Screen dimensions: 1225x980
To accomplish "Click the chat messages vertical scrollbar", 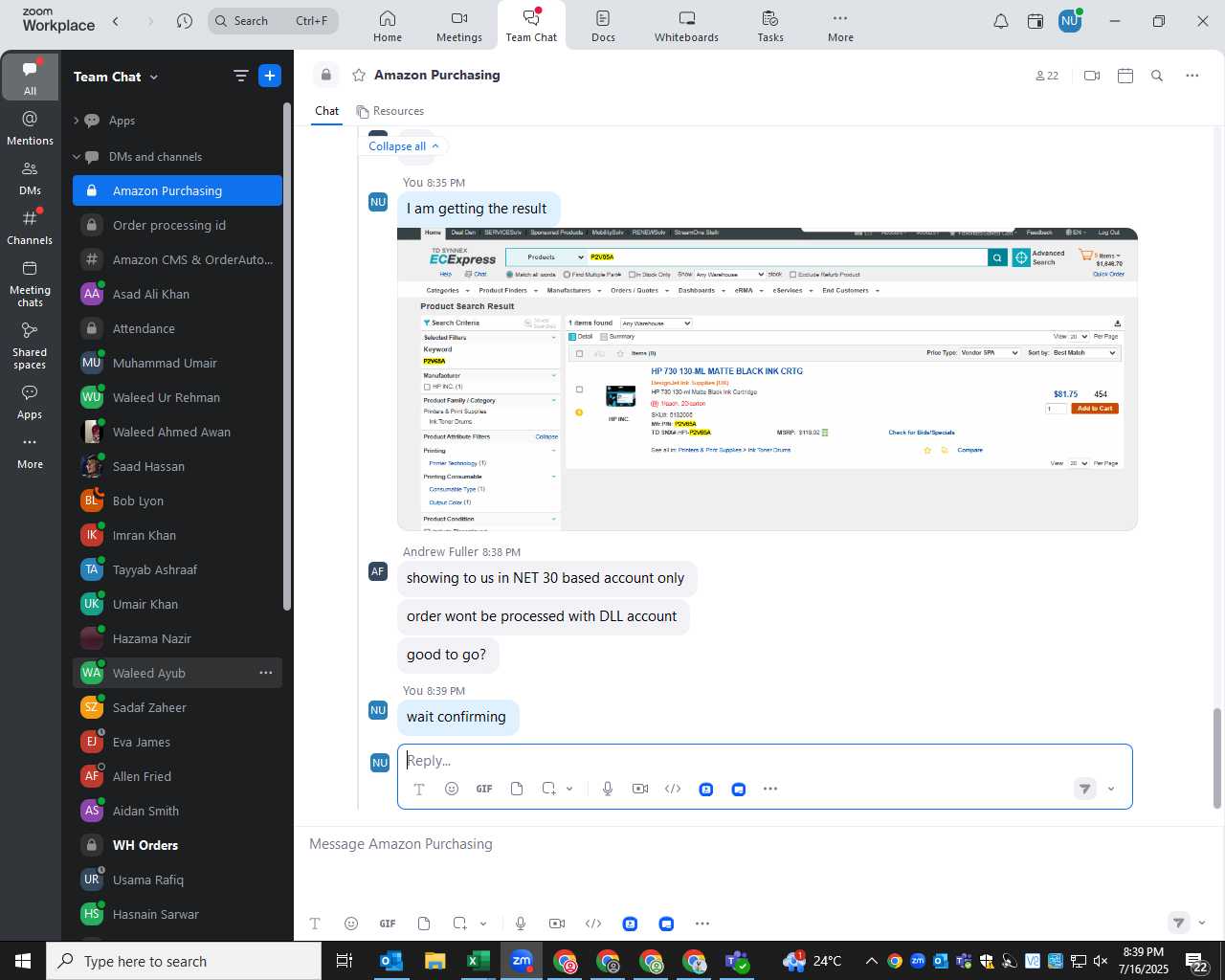I will point(1217,758).
